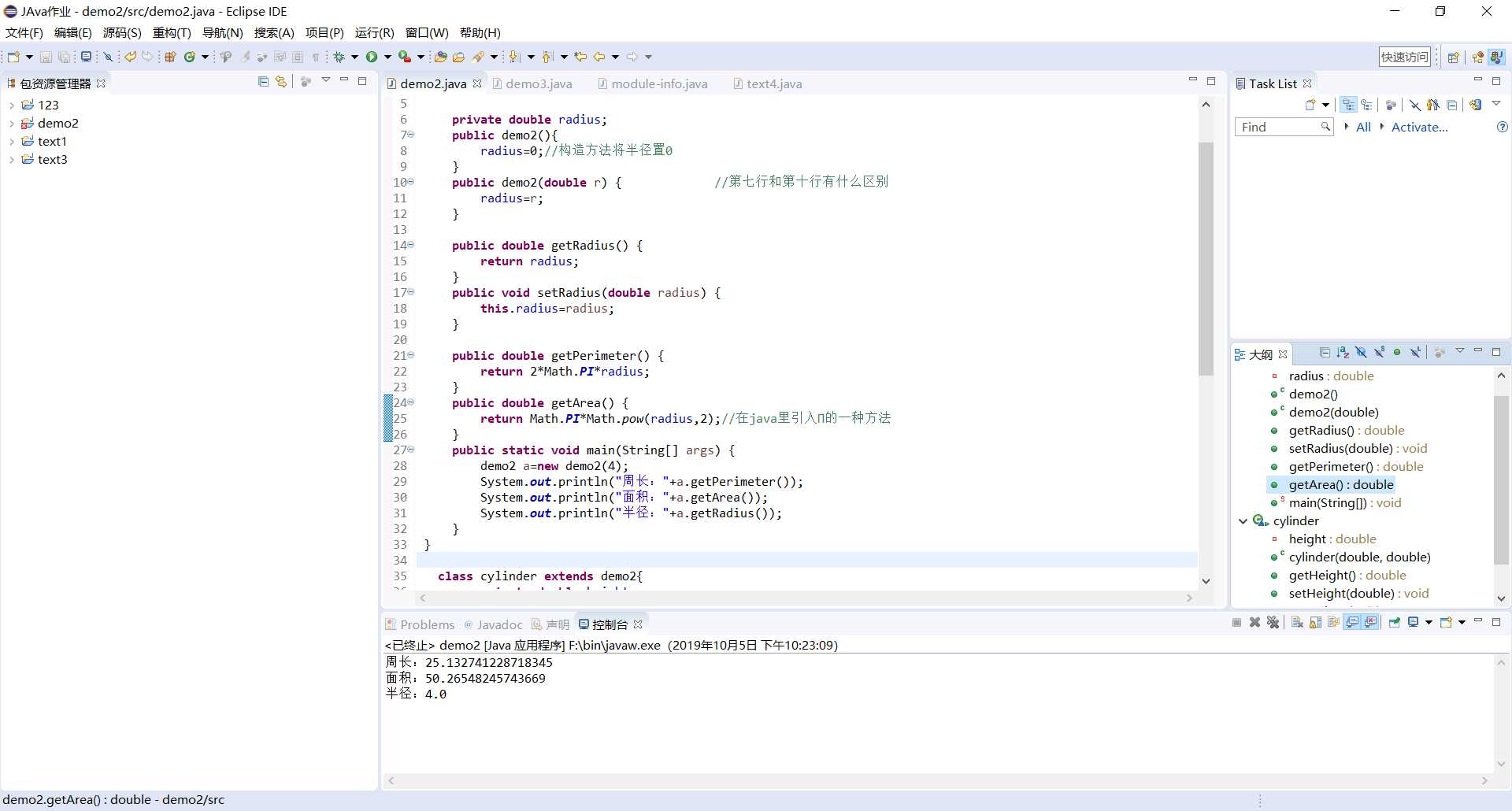Open the 运行(R) menu
The image size is (1512, 811).
(374, 32)
